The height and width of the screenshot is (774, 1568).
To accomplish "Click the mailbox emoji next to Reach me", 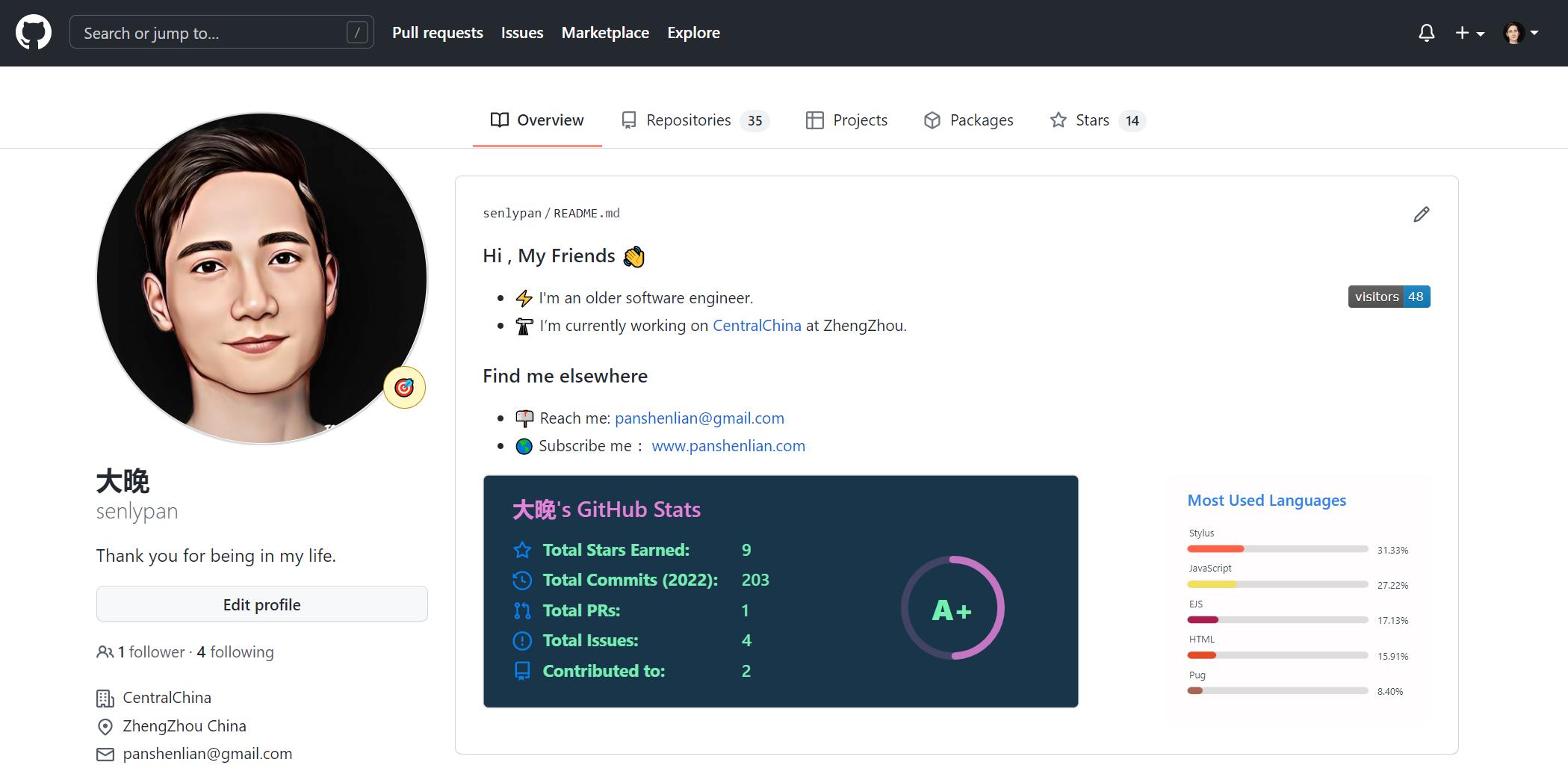I will [x=524, y=419].
